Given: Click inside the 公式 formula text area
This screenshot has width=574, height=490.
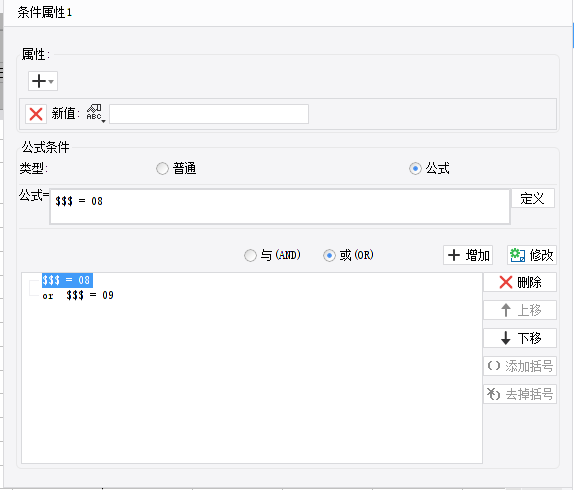Looking at the screenshot, I should [280, 206].
